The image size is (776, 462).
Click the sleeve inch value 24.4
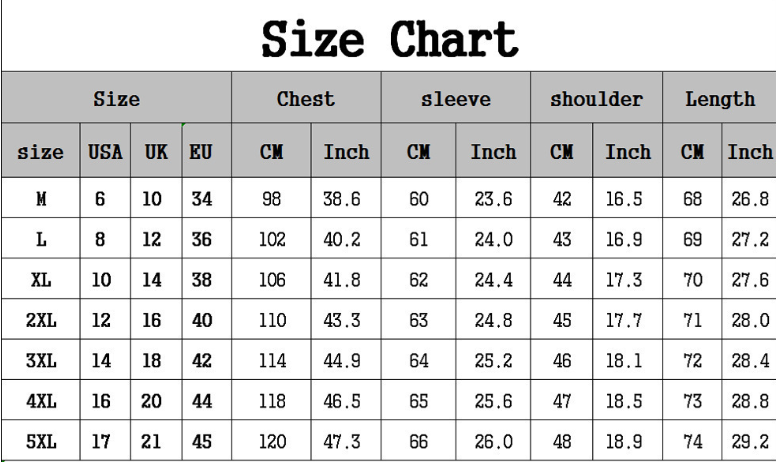coord(493,279)
